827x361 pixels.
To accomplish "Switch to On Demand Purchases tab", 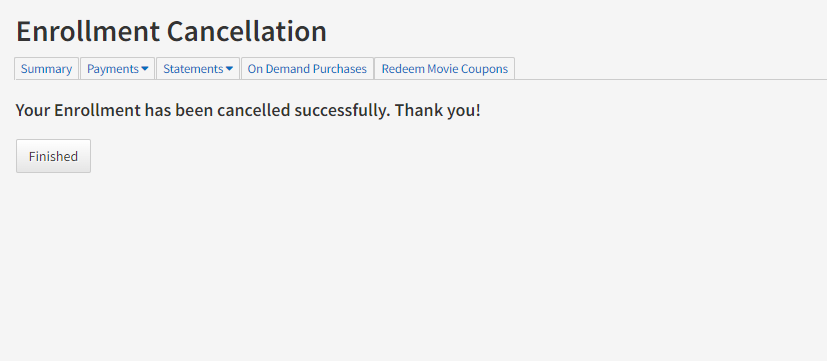I will 307,69.
